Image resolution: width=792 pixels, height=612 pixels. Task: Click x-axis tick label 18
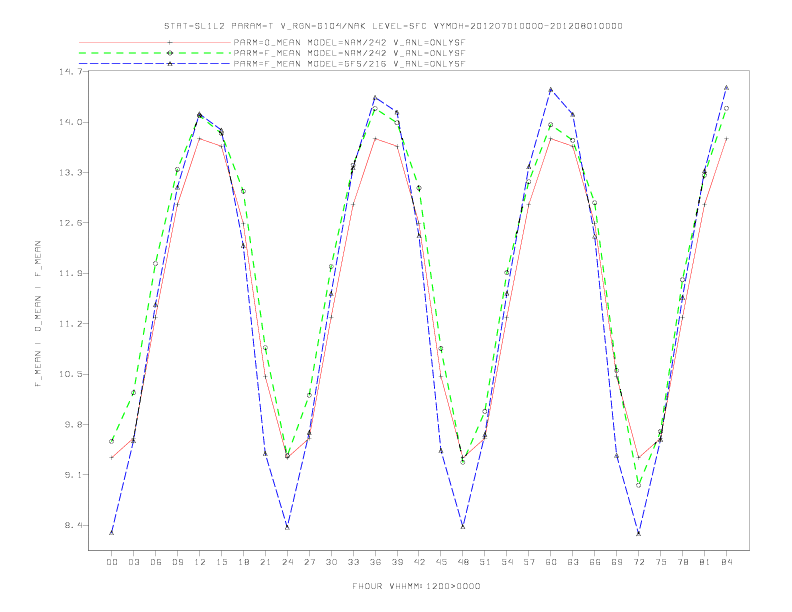[243, 562]
